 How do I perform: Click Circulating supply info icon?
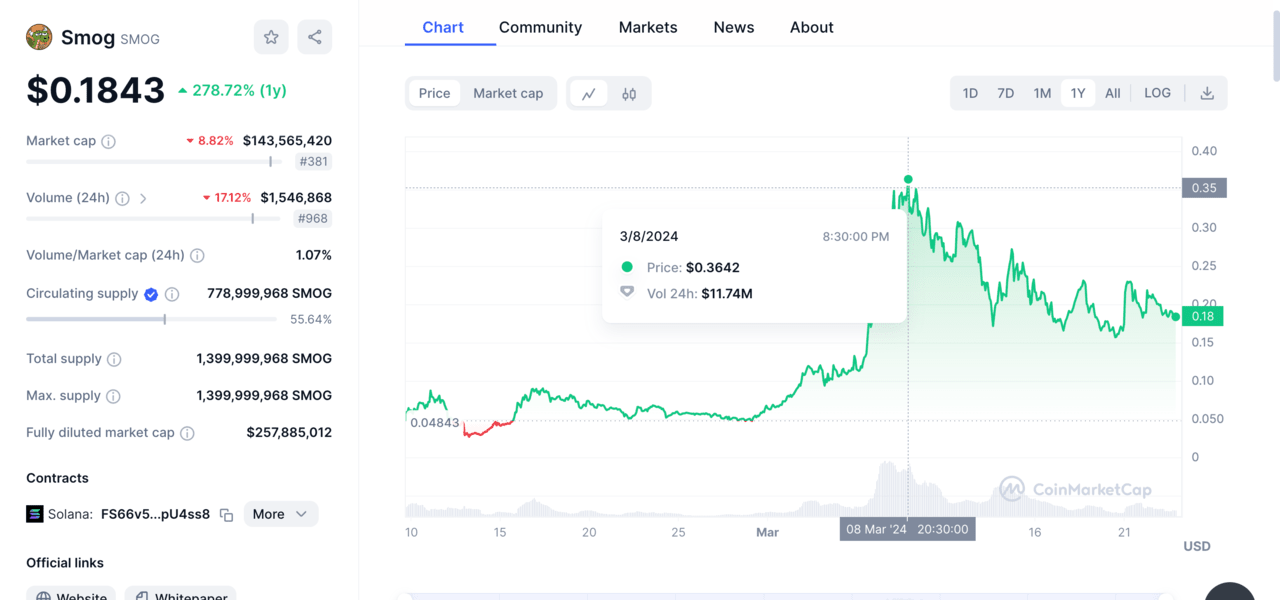click(172, 294)
